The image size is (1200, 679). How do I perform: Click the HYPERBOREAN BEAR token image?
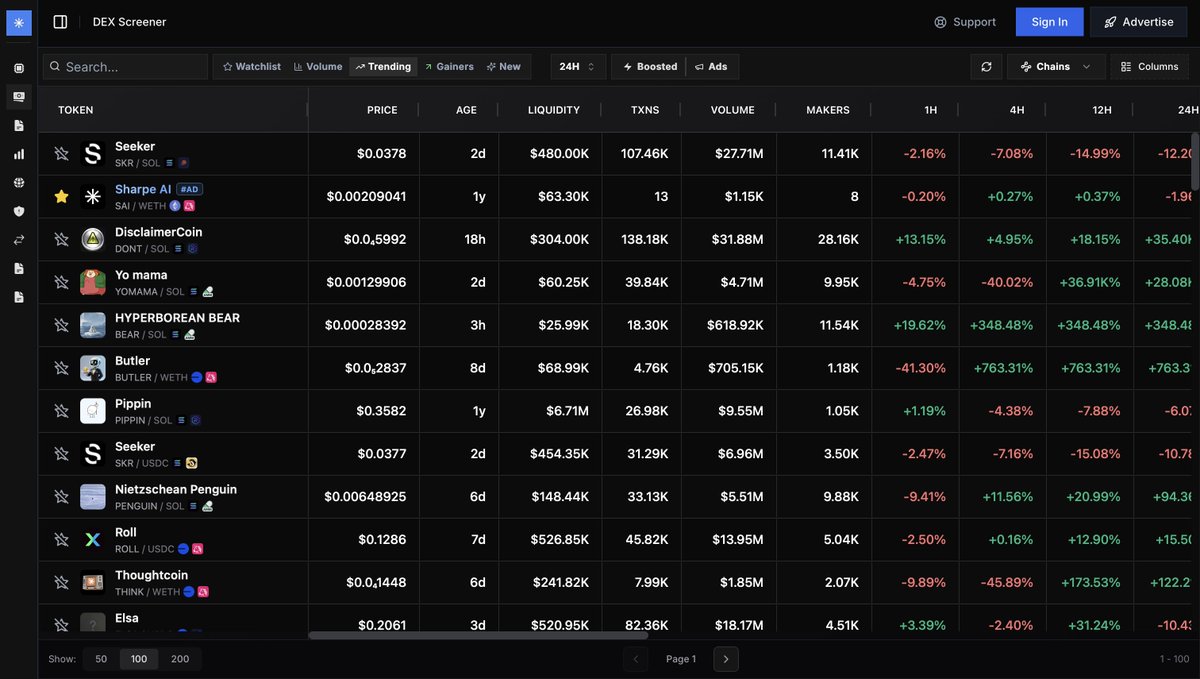pos(93,325)
